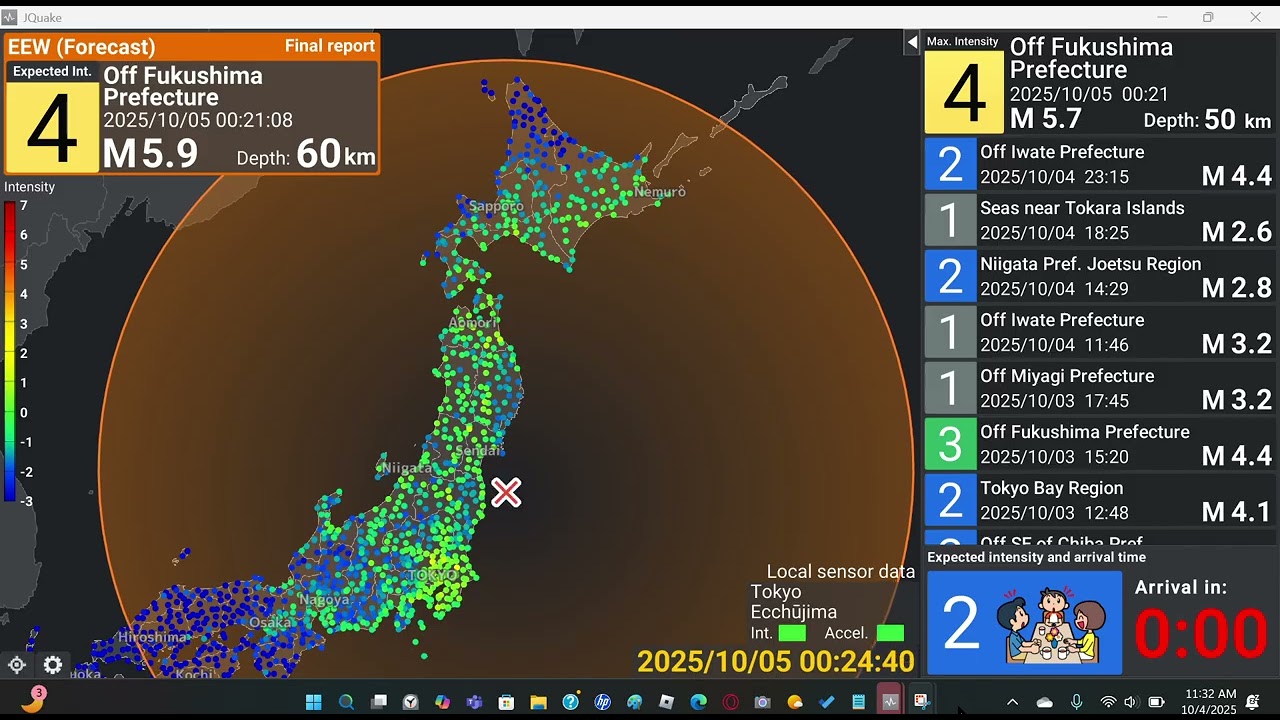
Task: Click the Aomori label on the map
Action: coord(473,323)
